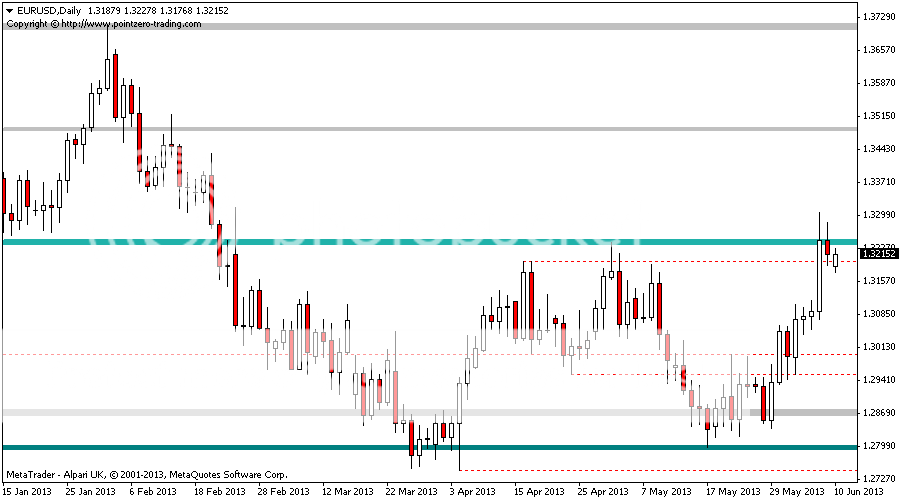The height and width of the screenshot is (500, 900).
Task: Click the 1.28690 price scale label
Action: tap(879, 413)
